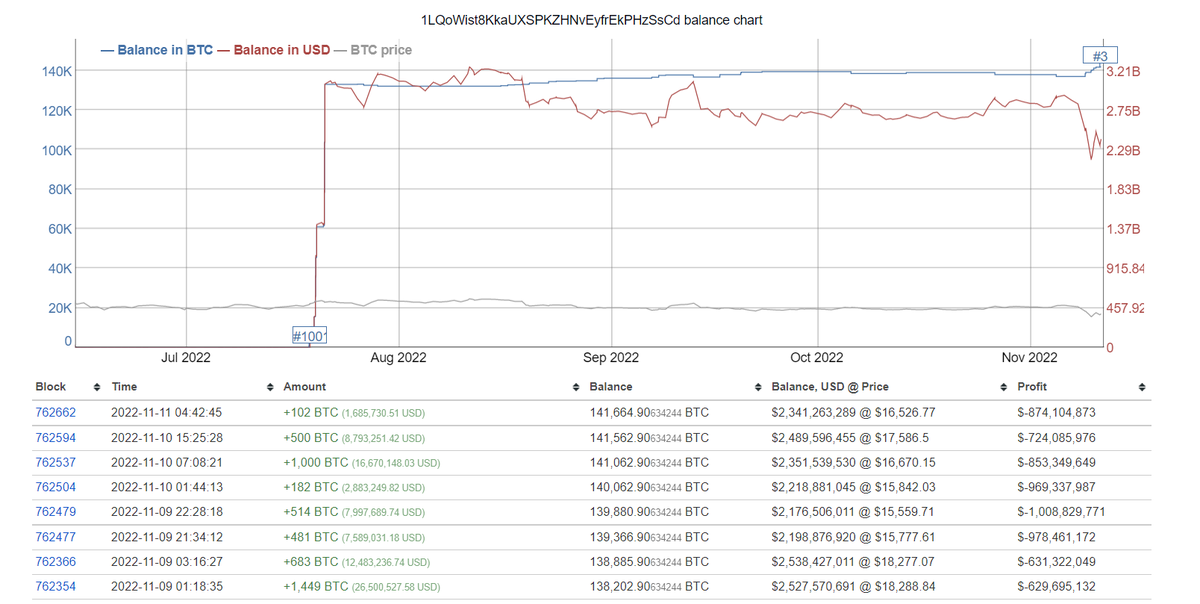Select USD value $2,538,427,011 @ $18,277.07
The height and width of the screenshot is (604, 1200).
pos(855,562)
